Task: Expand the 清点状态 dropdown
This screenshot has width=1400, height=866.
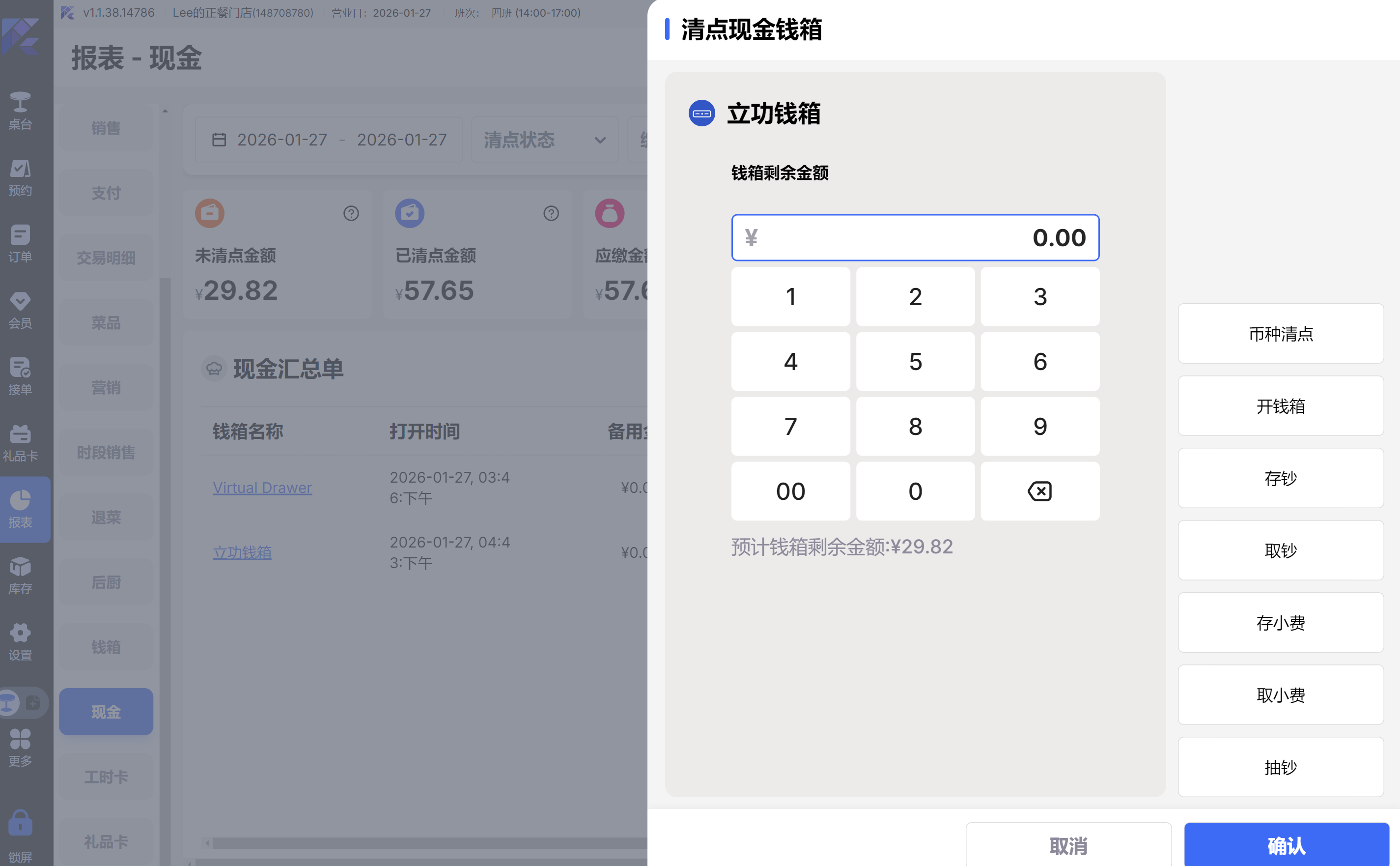Action: pyautogui.click(x=544, y=140)
